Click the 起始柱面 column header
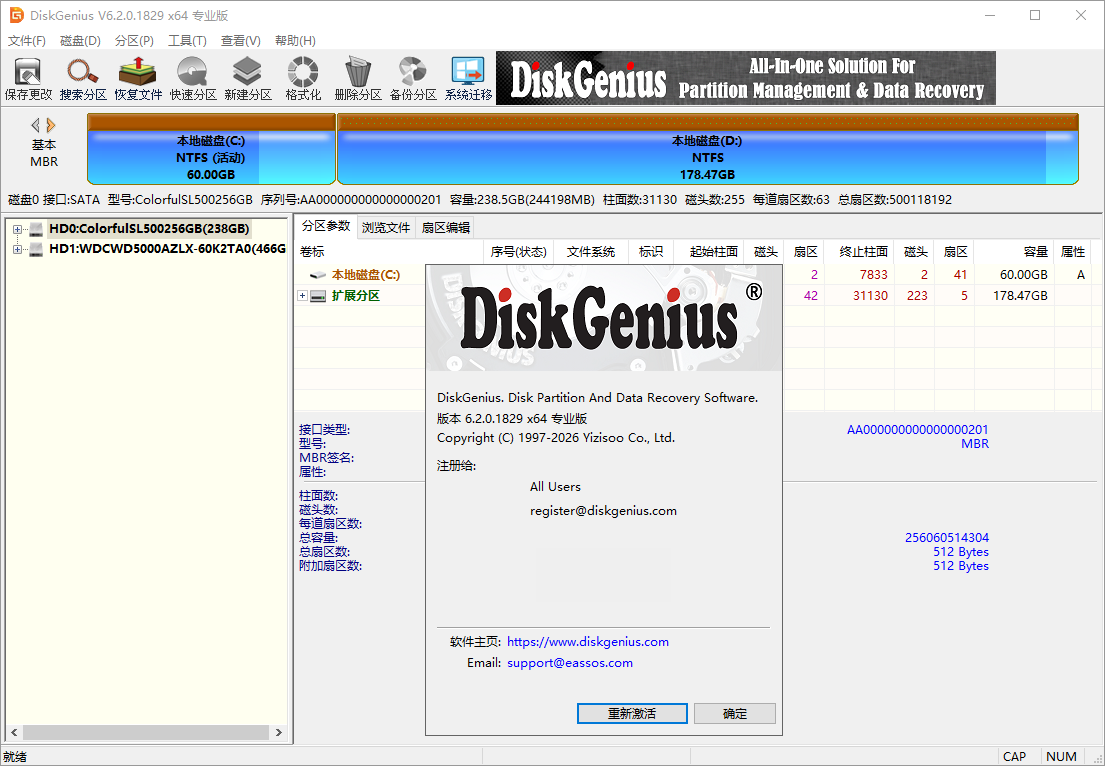Viewport: 1105px width, 766px height. coord(708,252)
